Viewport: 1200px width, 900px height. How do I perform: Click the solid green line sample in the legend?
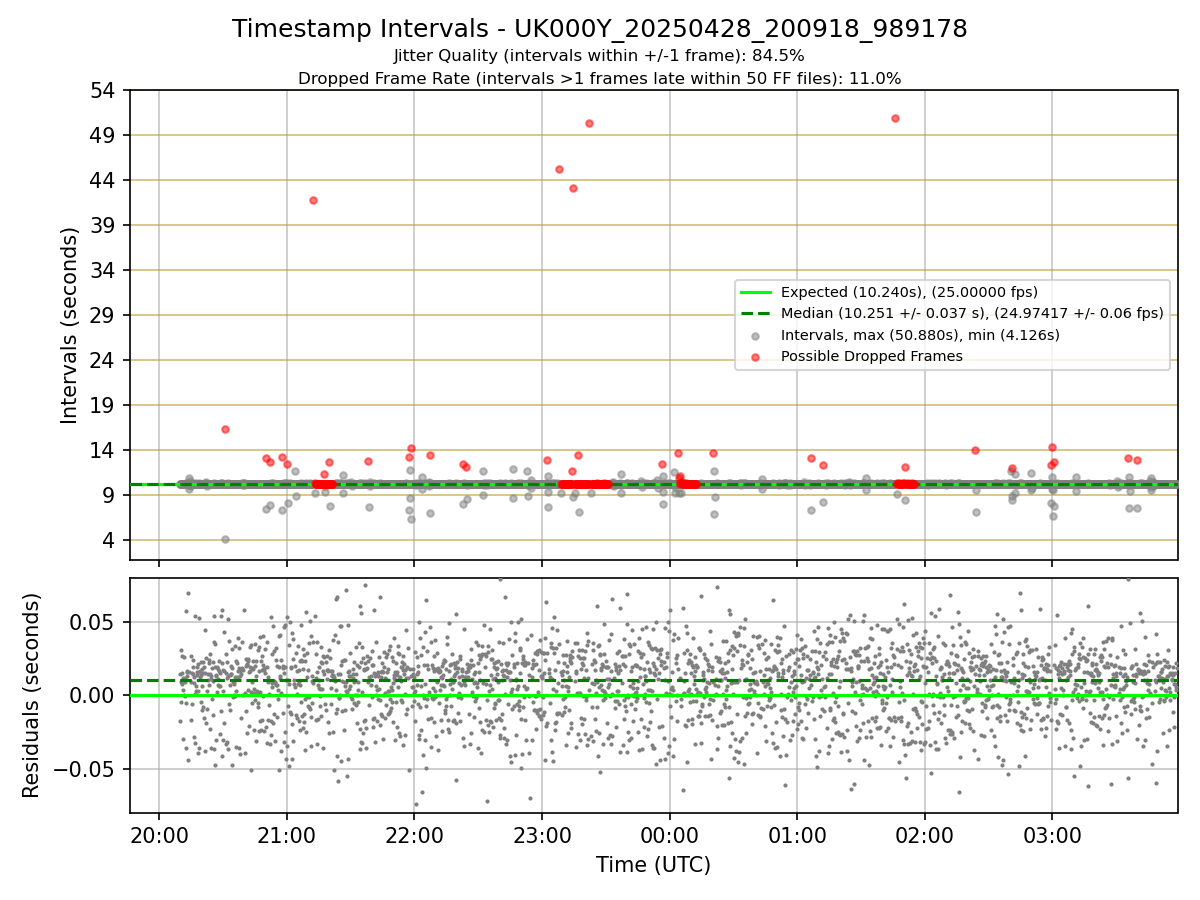click(756, 292)
